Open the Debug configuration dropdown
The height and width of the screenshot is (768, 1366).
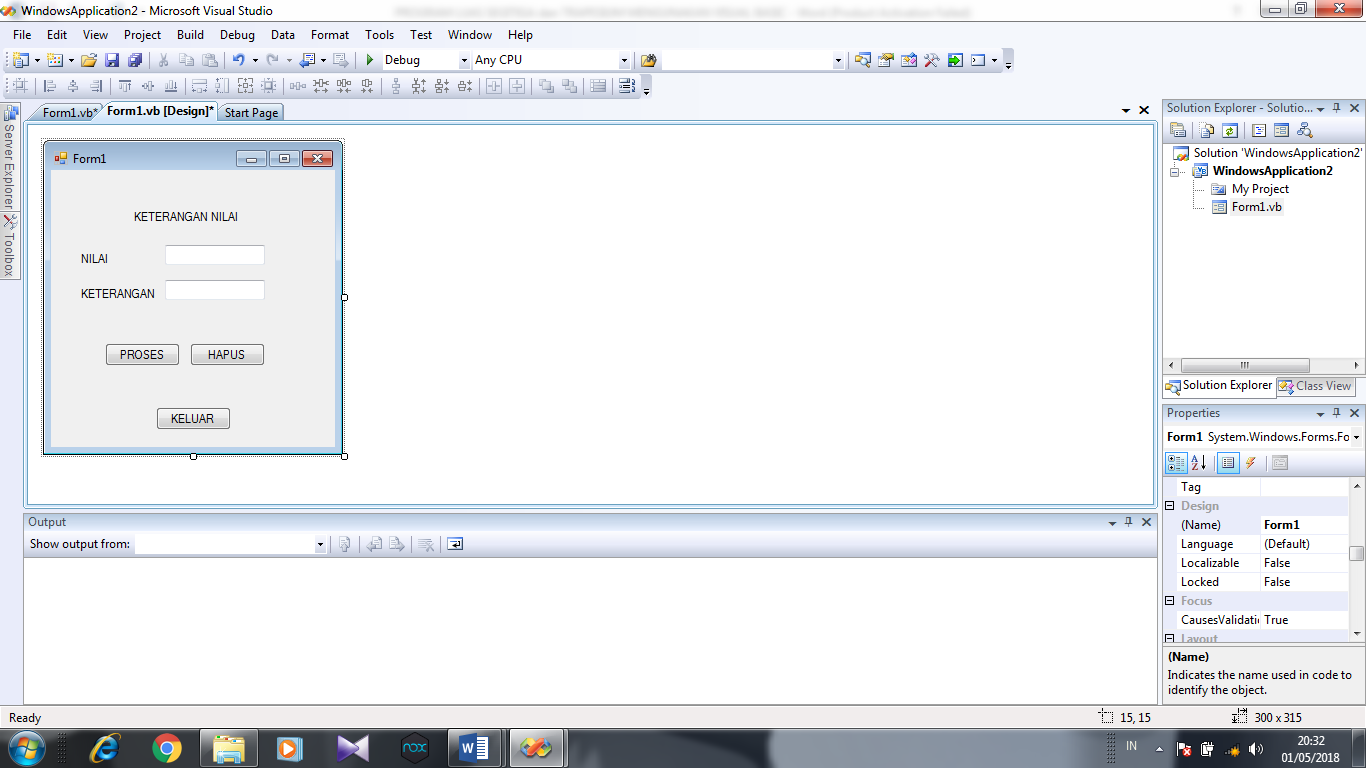tap(463, 60)
